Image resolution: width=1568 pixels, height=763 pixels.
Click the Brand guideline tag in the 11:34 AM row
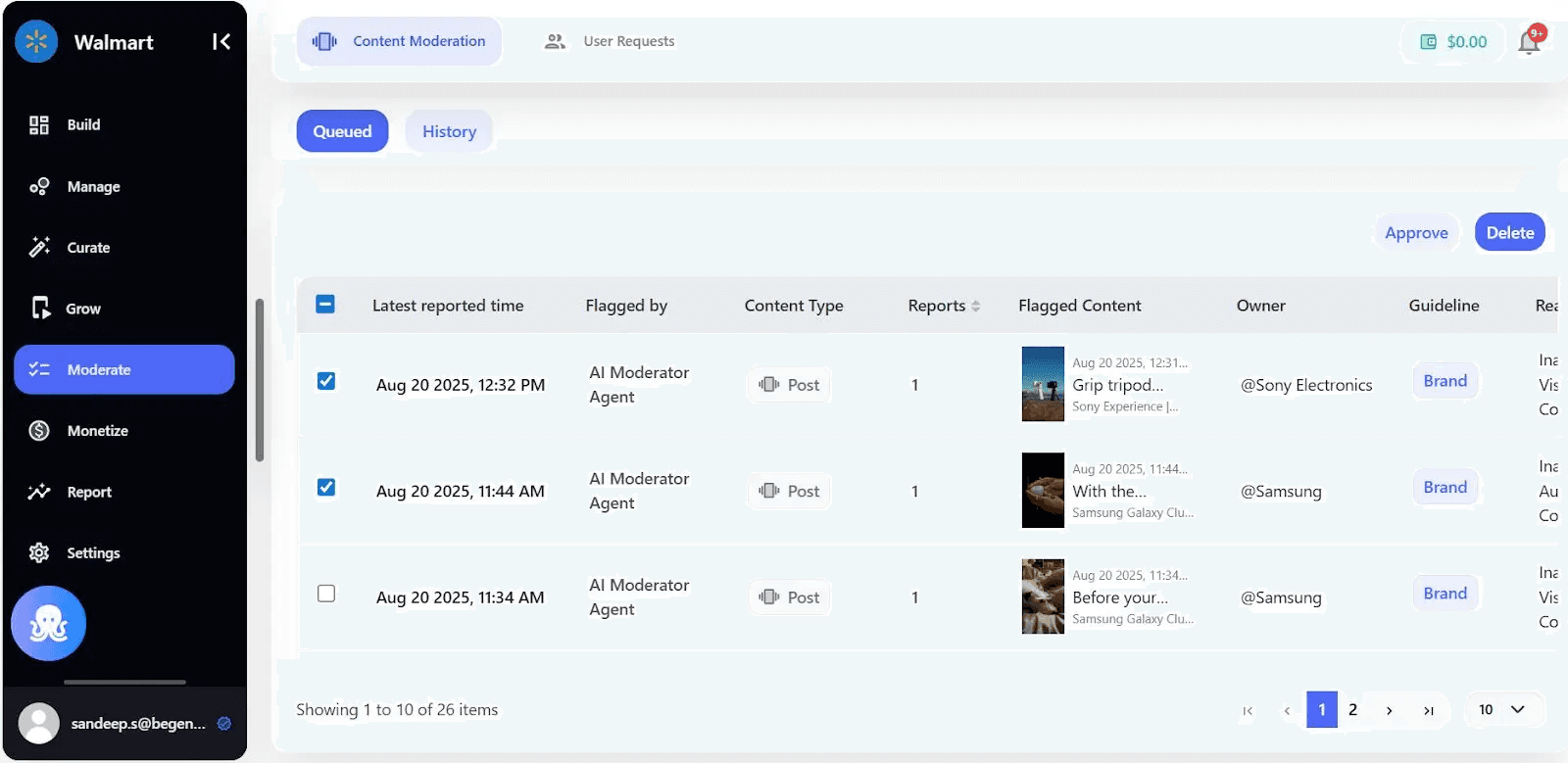[1445, 594]
